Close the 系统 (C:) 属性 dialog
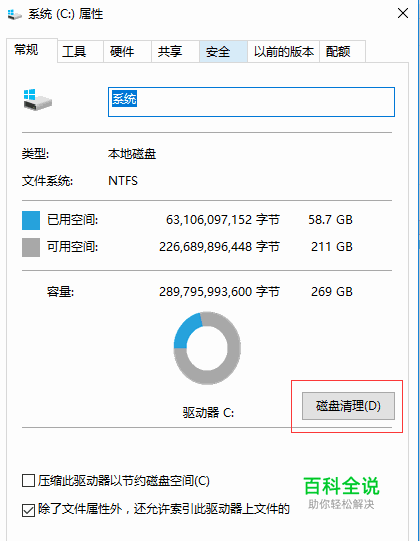Viewport: 420px width, 541px height. [x=403, y=14]
